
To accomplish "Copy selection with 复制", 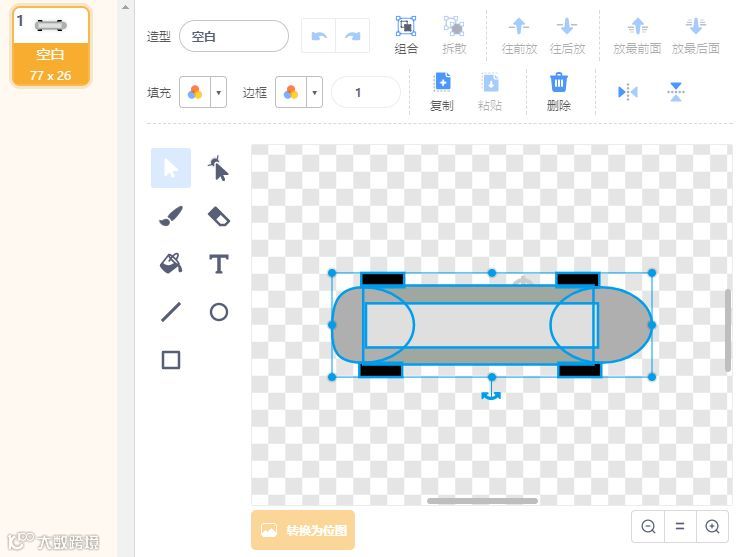I will [x=442, y=92].
